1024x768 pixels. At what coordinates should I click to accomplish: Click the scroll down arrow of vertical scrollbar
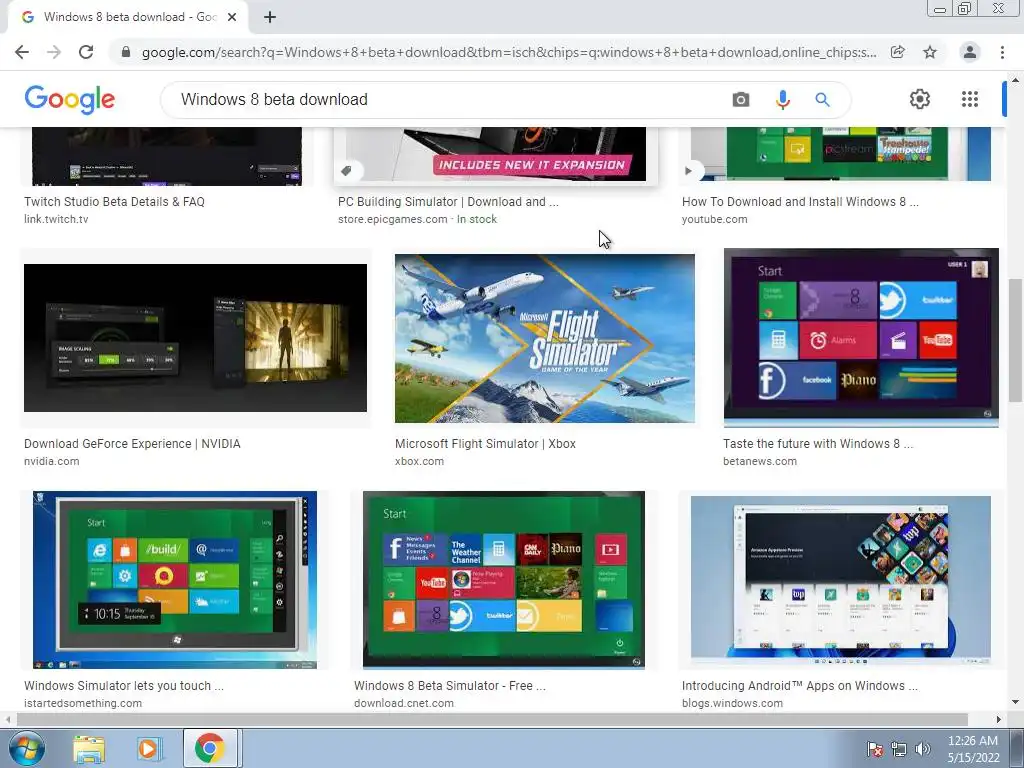point(1015,702)
